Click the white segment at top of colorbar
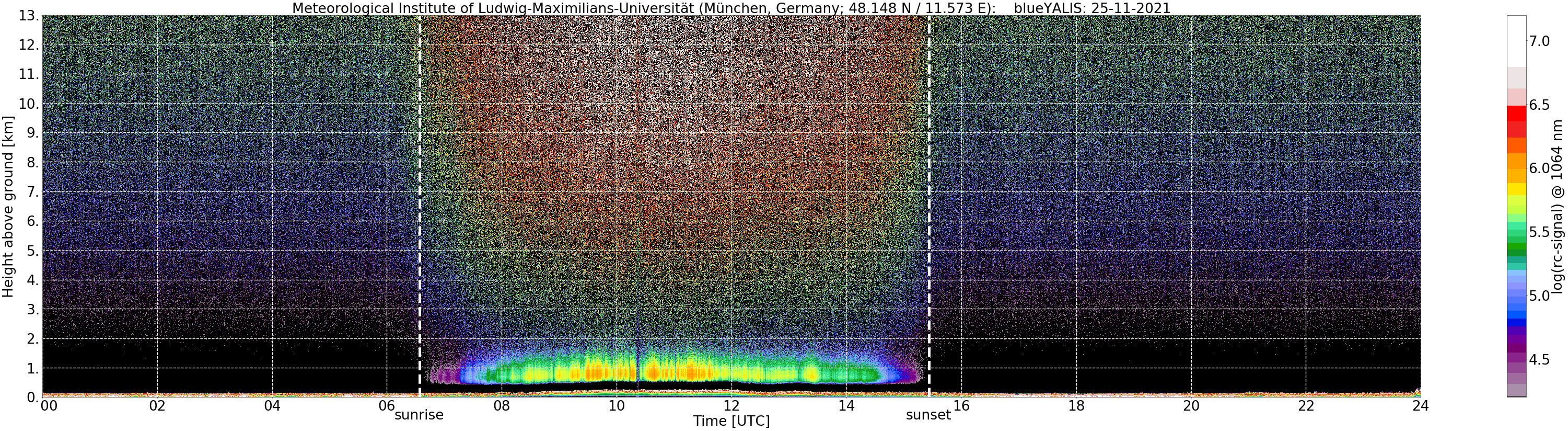 click(x=1516, y=41)
